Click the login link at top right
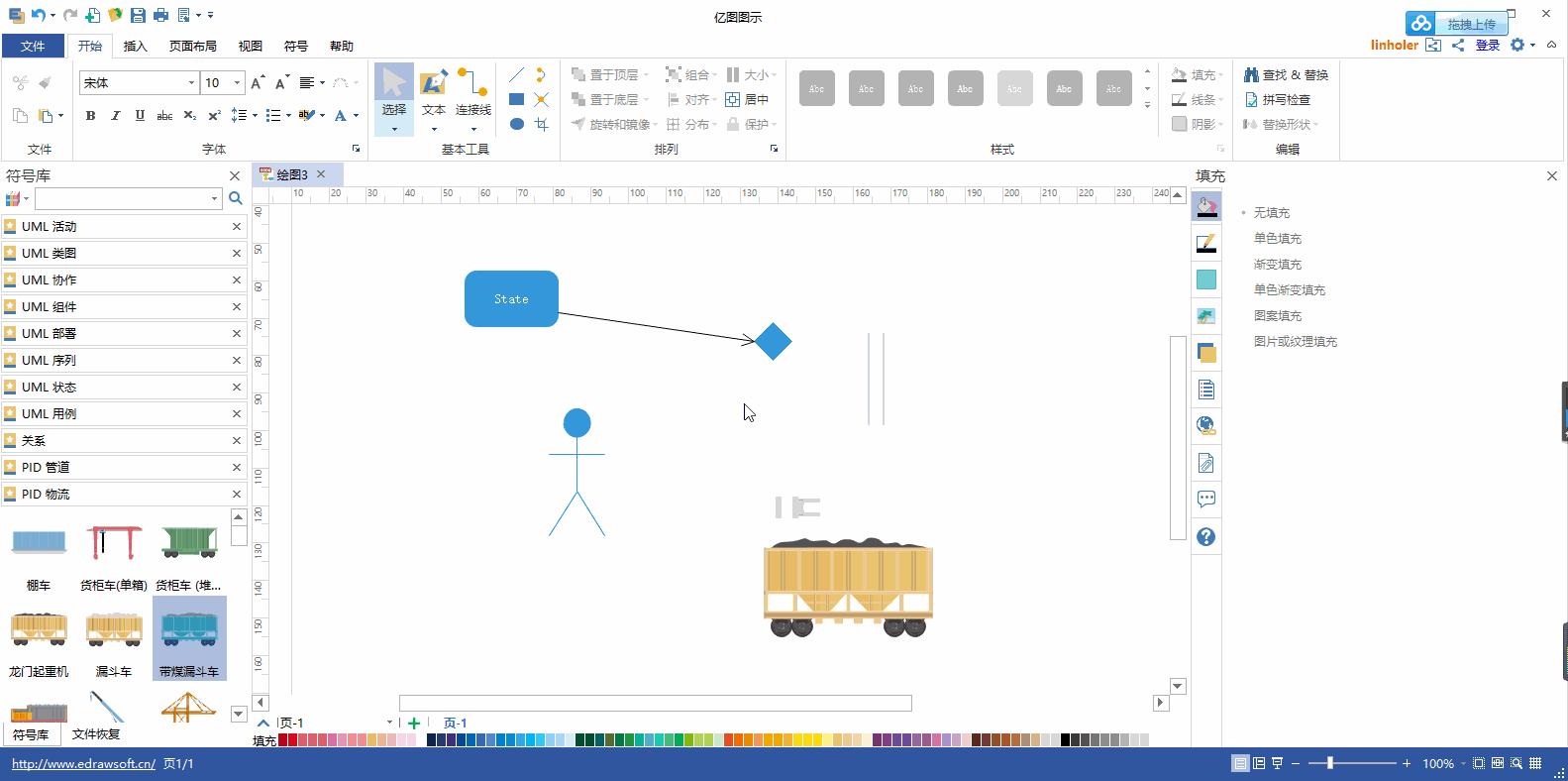The height and width of the screenshot is (781, 1568). [1487, 45]
